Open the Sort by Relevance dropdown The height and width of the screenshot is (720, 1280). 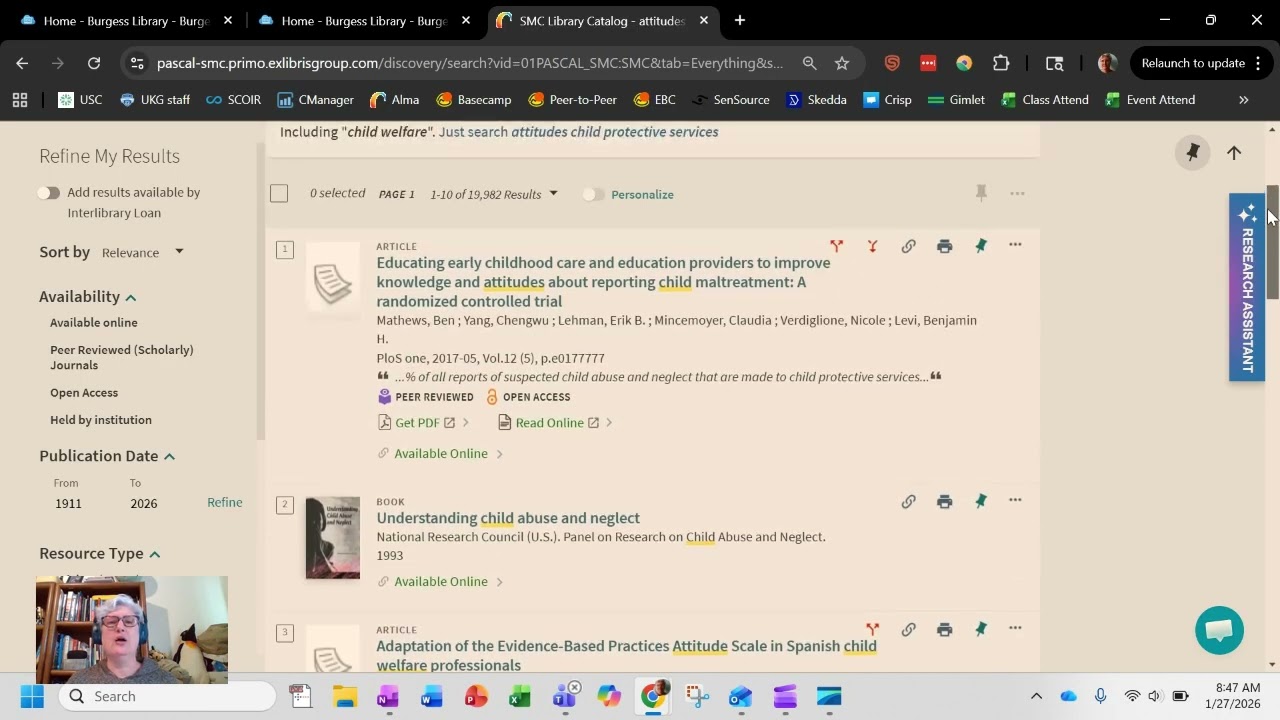point(143,252)
